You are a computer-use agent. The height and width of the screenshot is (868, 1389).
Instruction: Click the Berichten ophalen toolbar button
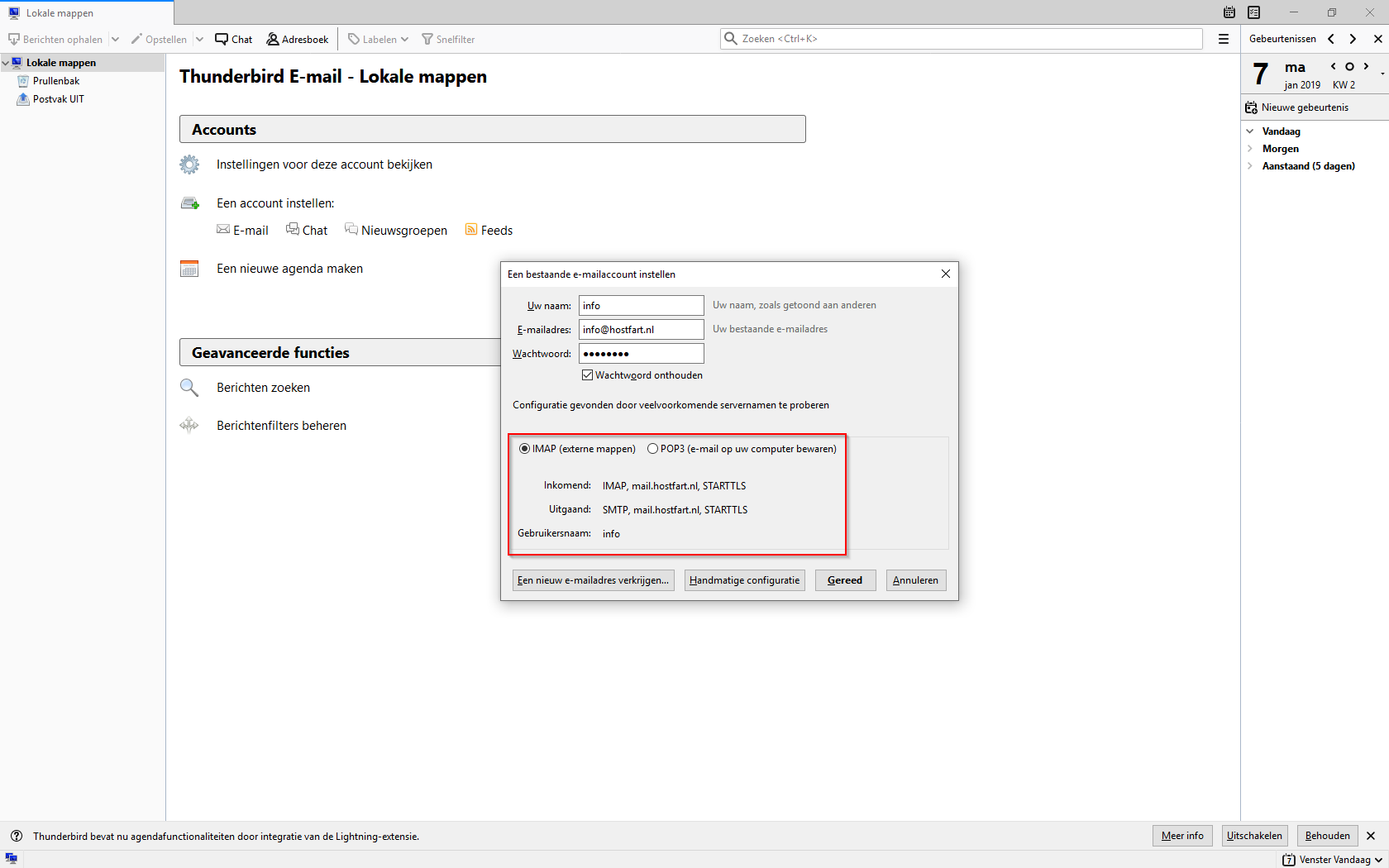pyautogui.click(x=55, y=39)
